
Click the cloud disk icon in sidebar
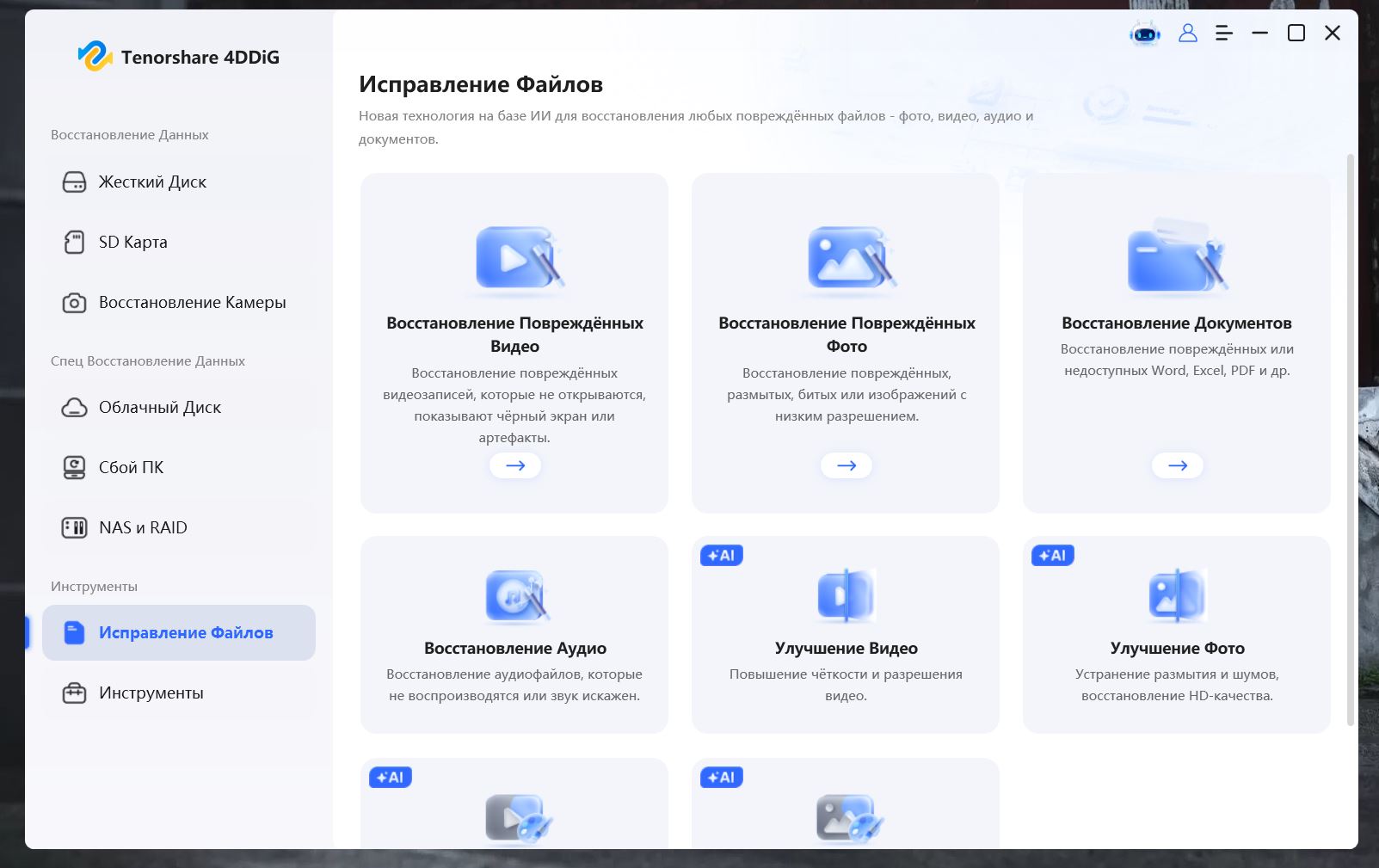(x=75, y=408)
